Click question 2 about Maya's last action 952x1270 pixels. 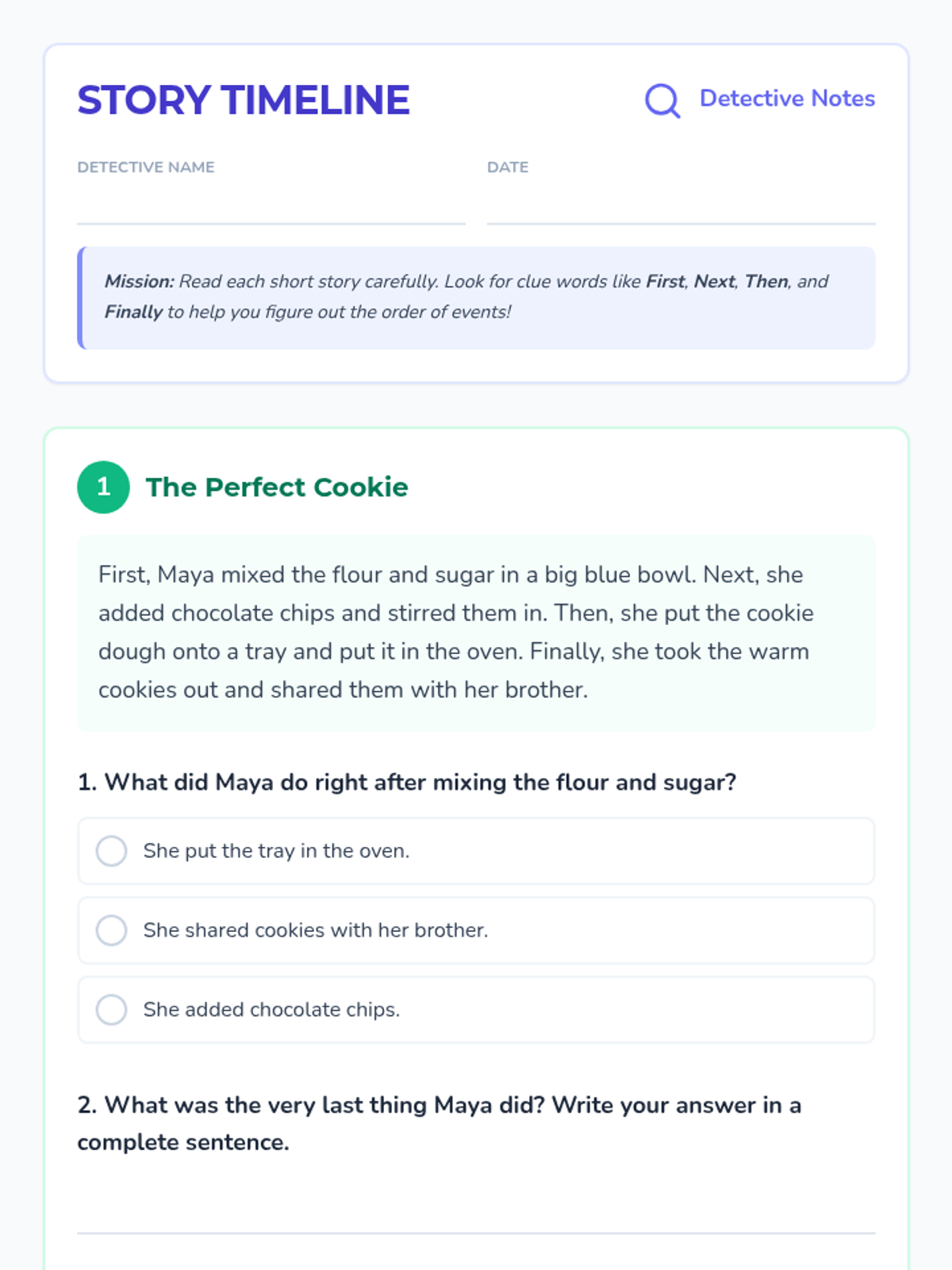[x=440, y=1123]
